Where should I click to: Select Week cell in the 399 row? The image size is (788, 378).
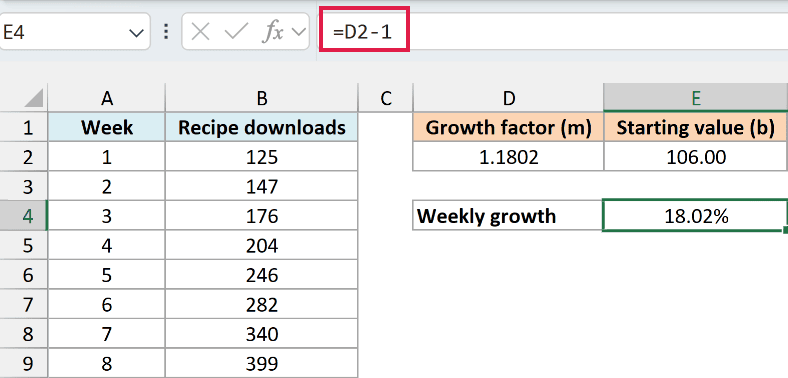(107, 363)
